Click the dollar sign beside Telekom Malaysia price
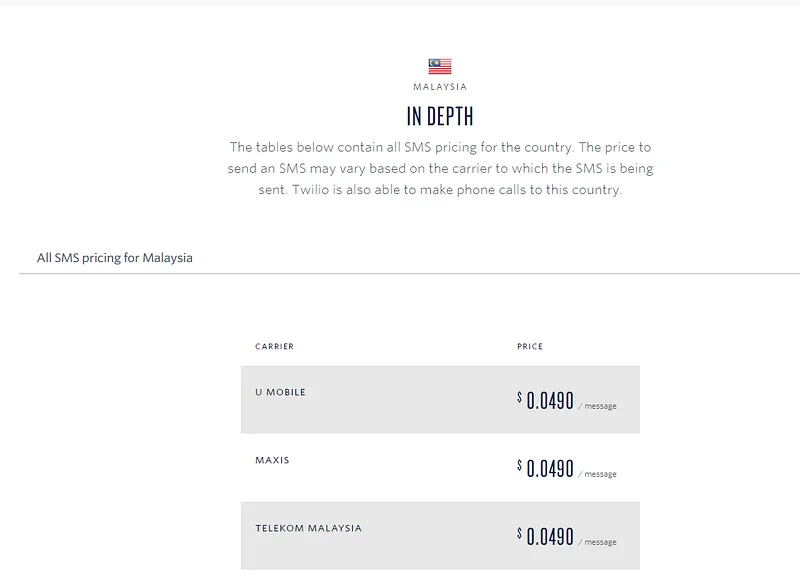This screenshot has height=583, width=800. (519, 533)
